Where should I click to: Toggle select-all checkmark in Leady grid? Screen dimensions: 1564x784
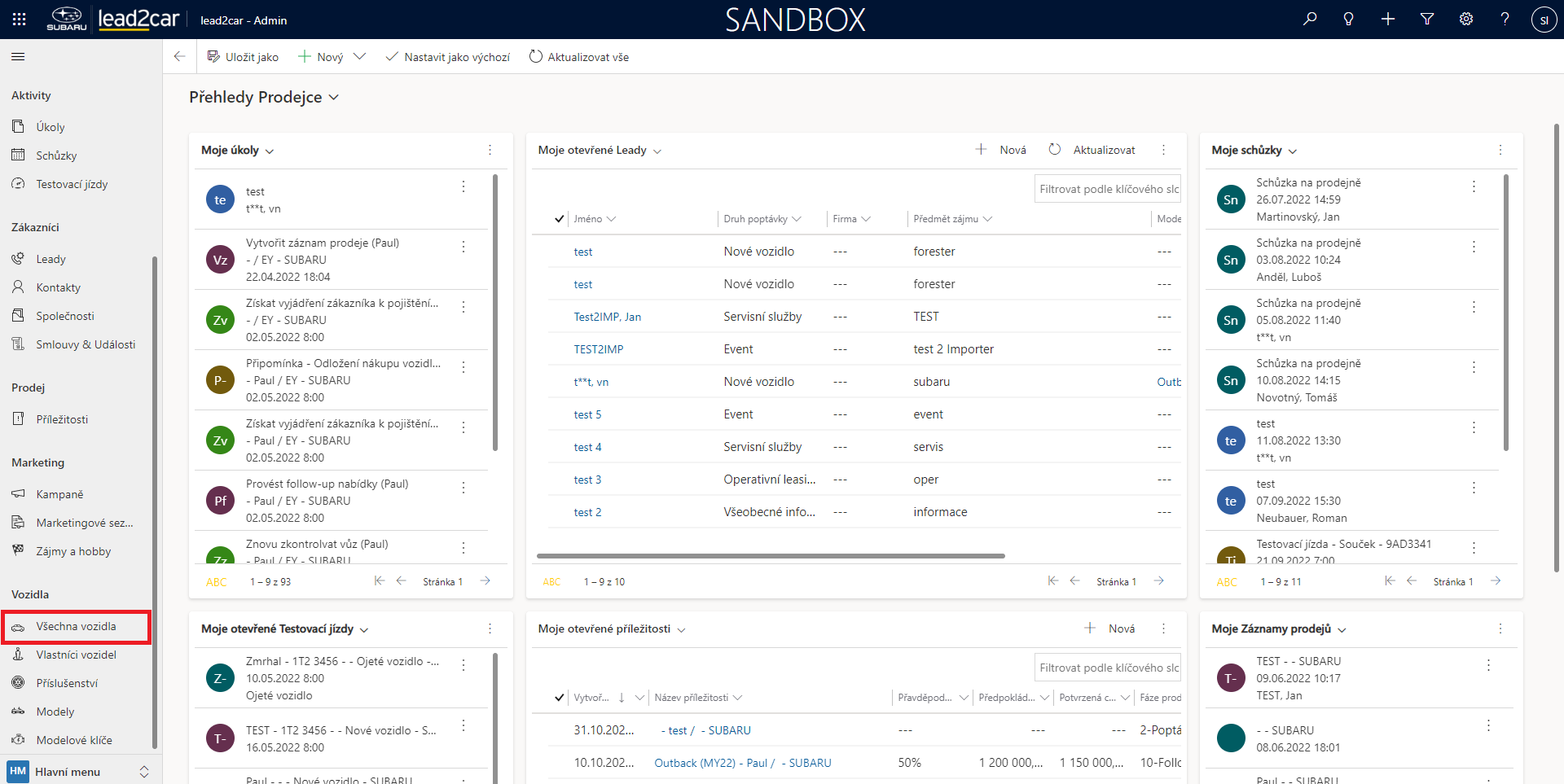coord(559,219)
